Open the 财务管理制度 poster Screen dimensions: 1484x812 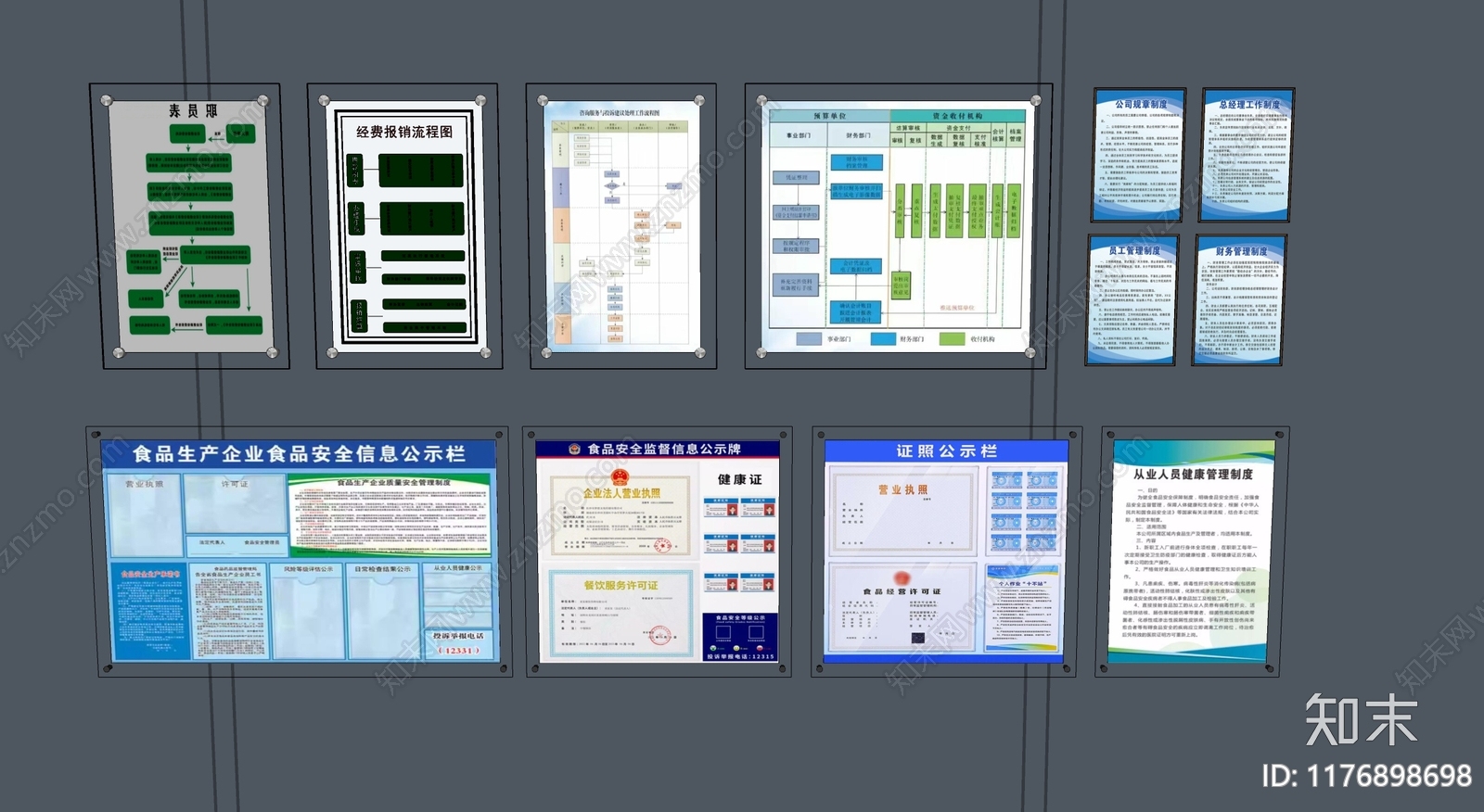point(1239,300)
